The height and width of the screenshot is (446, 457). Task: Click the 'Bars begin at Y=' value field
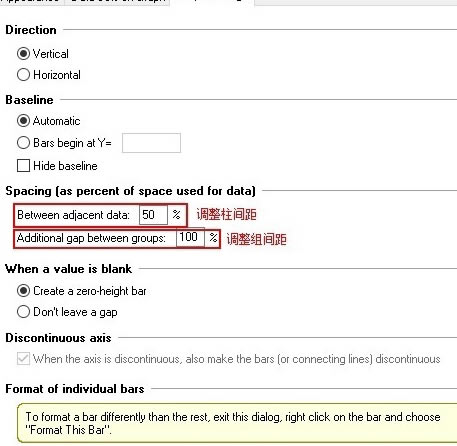point(151,143)
